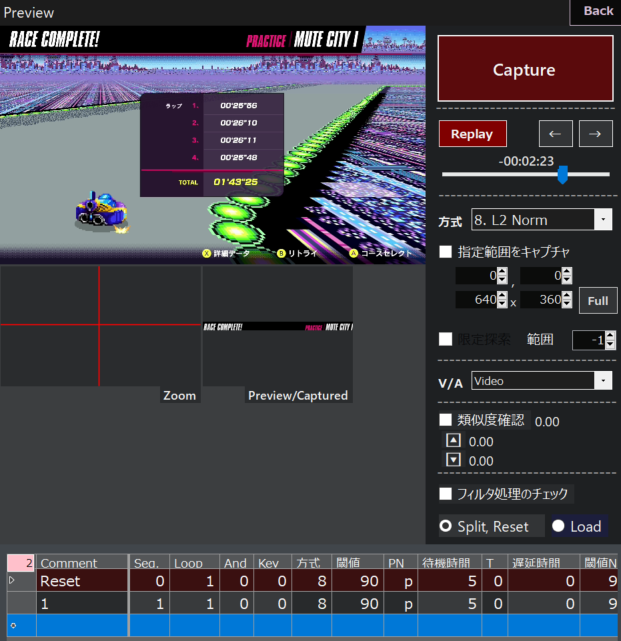Enable 指定範囲をキャプチャ checkbox
This screenshot has width=621, height=641.
point(445,251)
